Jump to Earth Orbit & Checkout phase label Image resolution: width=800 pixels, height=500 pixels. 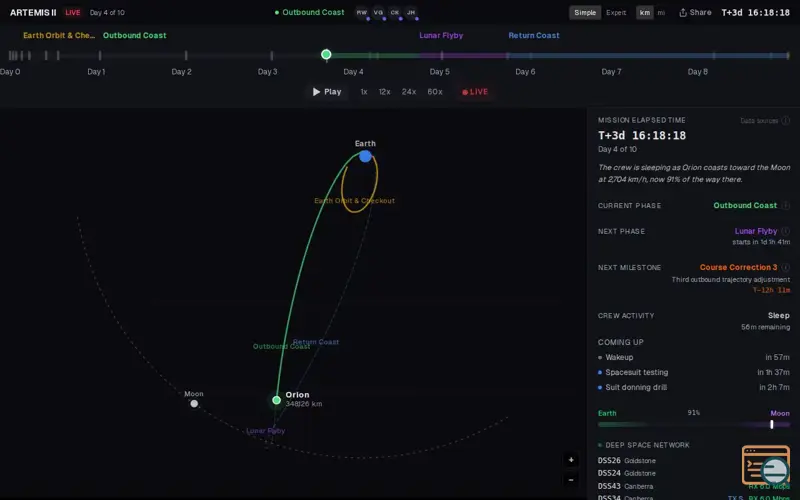(59, 35)
